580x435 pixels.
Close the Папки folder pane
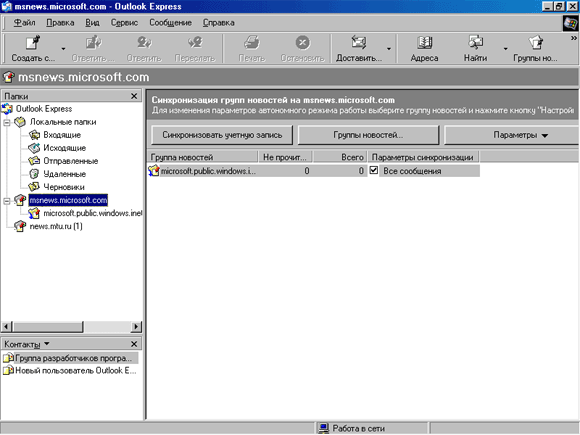coord(134,96)
